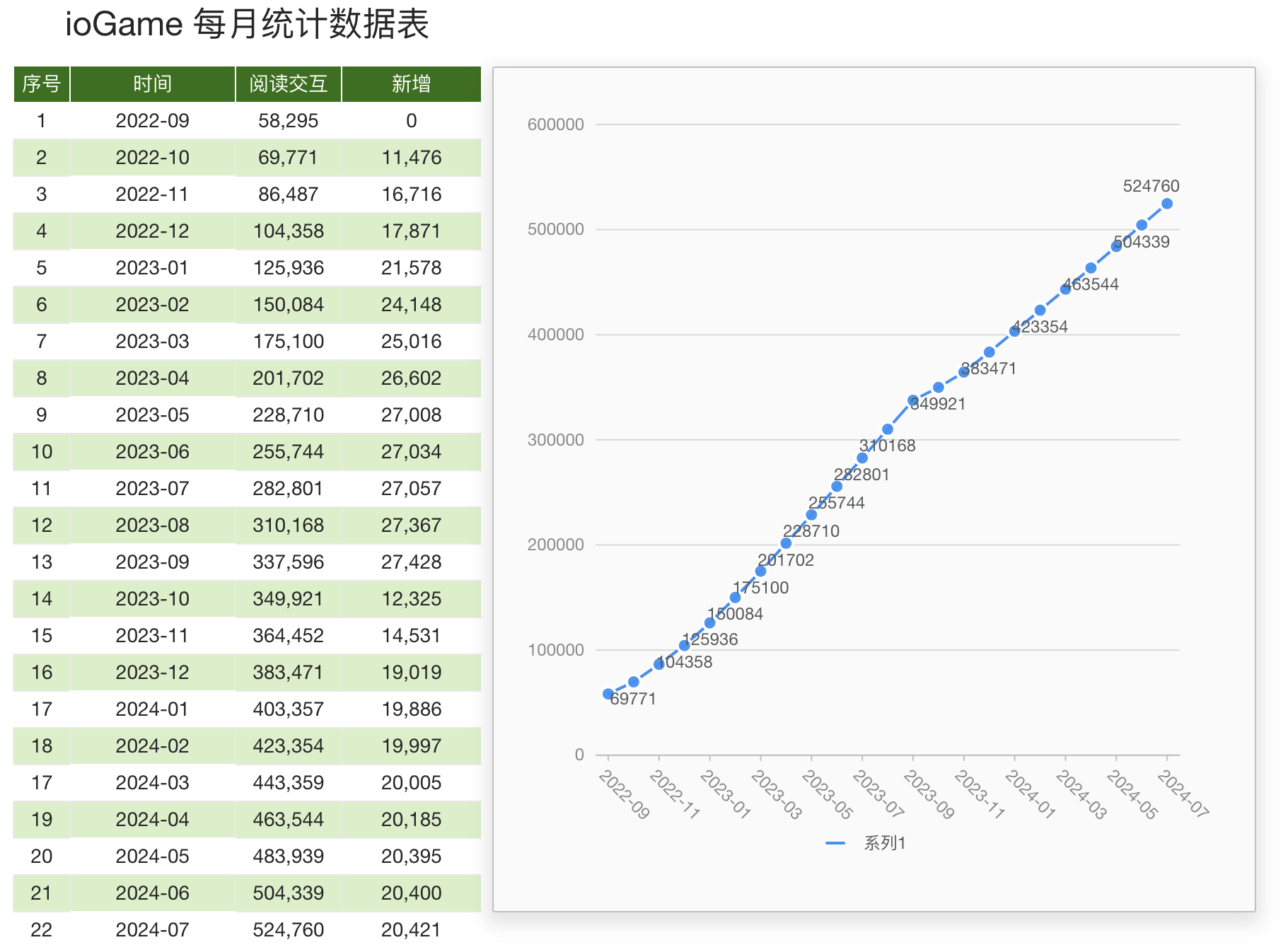Click chart data label 349921
Viewport: 1283px width, 952px height.
(938, 404)
